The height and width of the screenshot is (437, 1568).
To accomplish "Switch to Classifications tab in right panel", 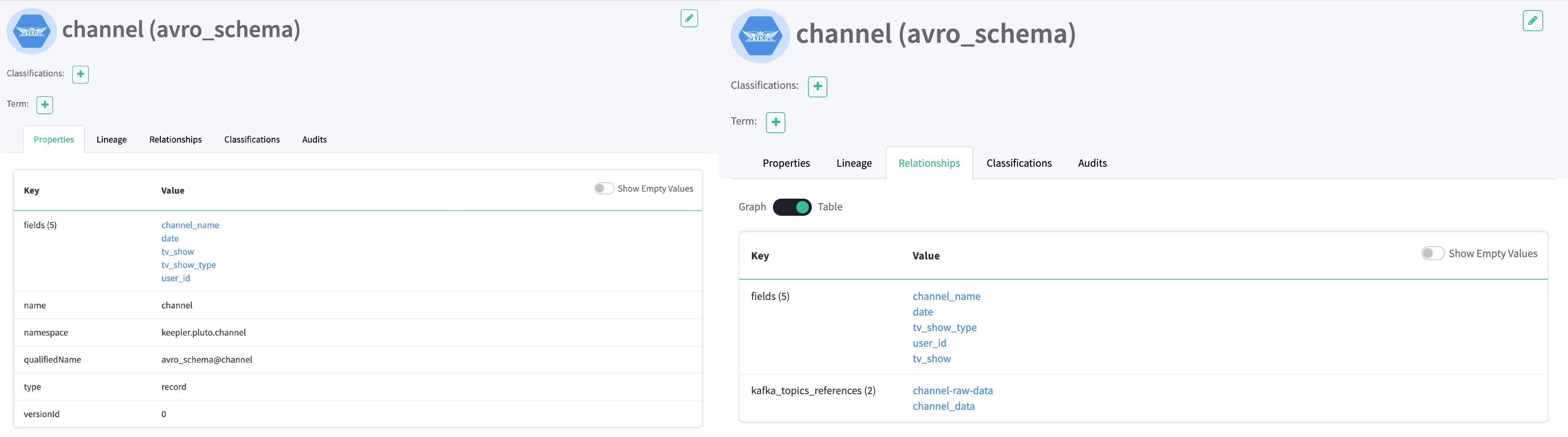I will click(x=1018, y=163).
